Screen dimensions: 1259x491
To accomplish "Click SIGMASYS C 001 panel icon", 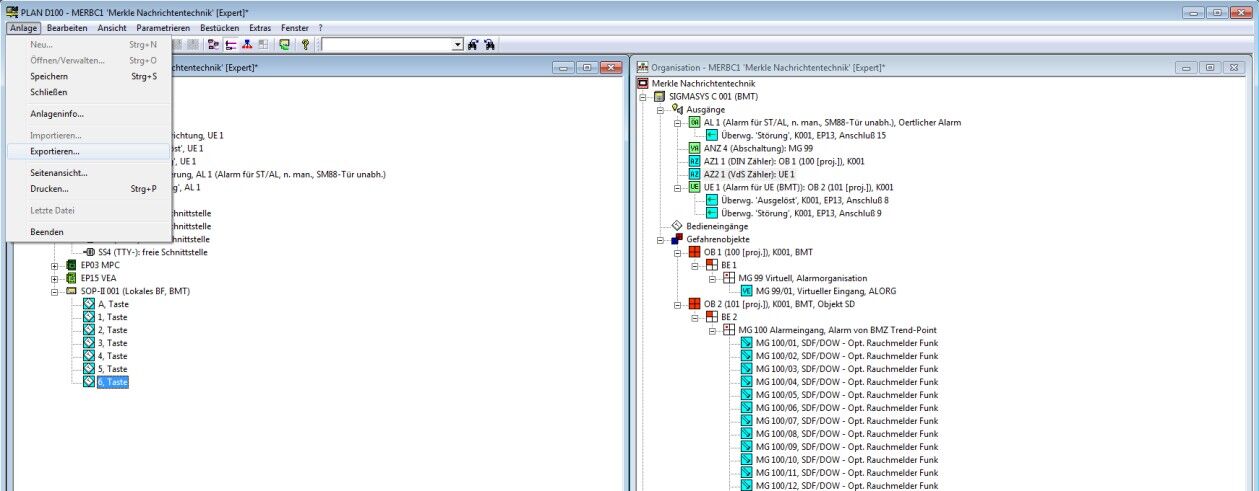I will coord(660,96).
